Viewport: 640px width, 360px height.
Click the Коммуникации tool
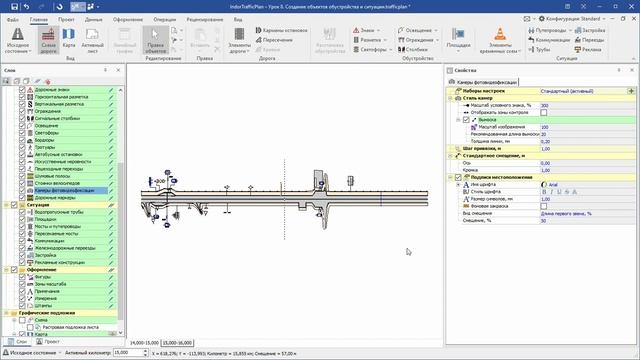[x=549, y=40]
